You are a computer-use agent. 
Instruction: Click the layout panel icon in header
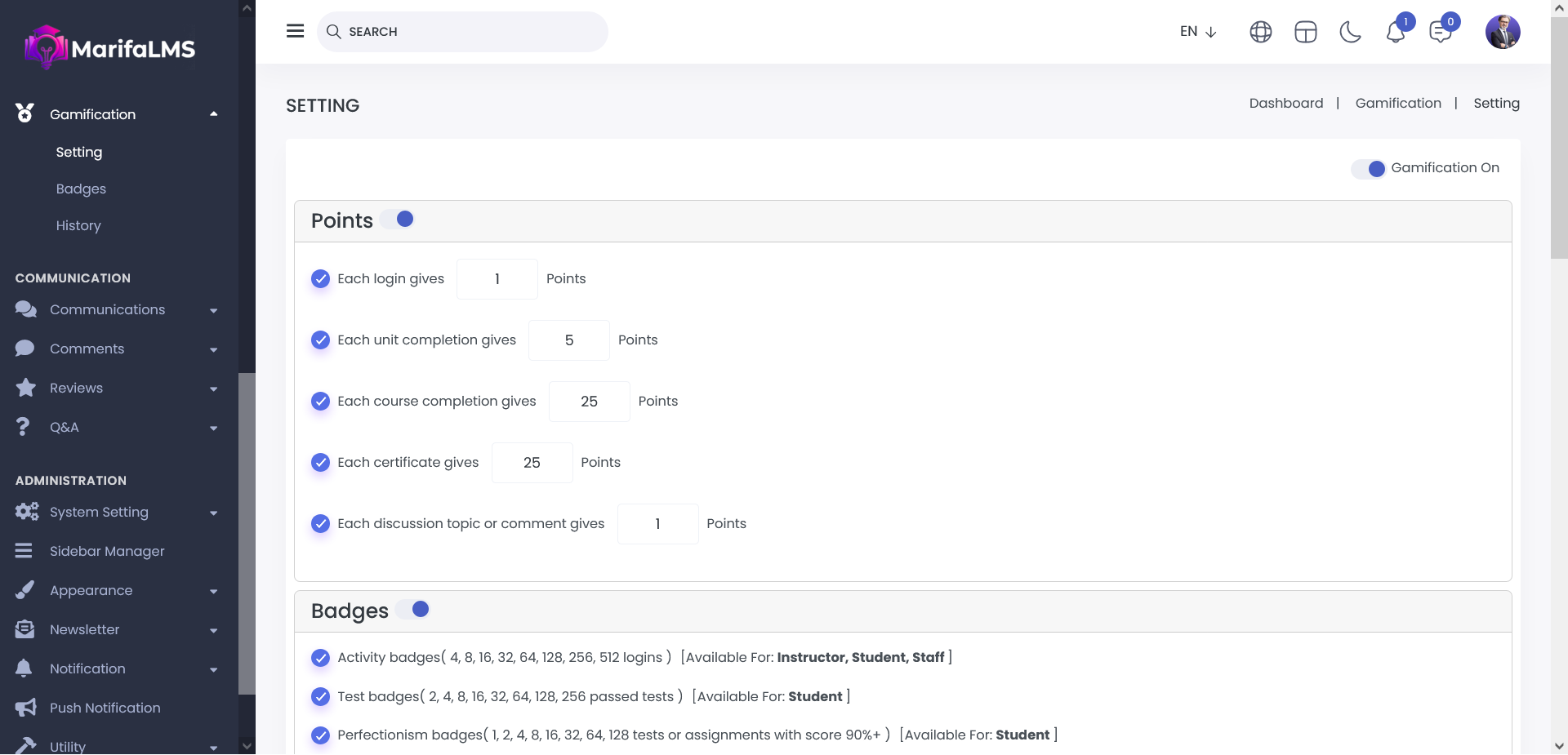coord(1305,32)
